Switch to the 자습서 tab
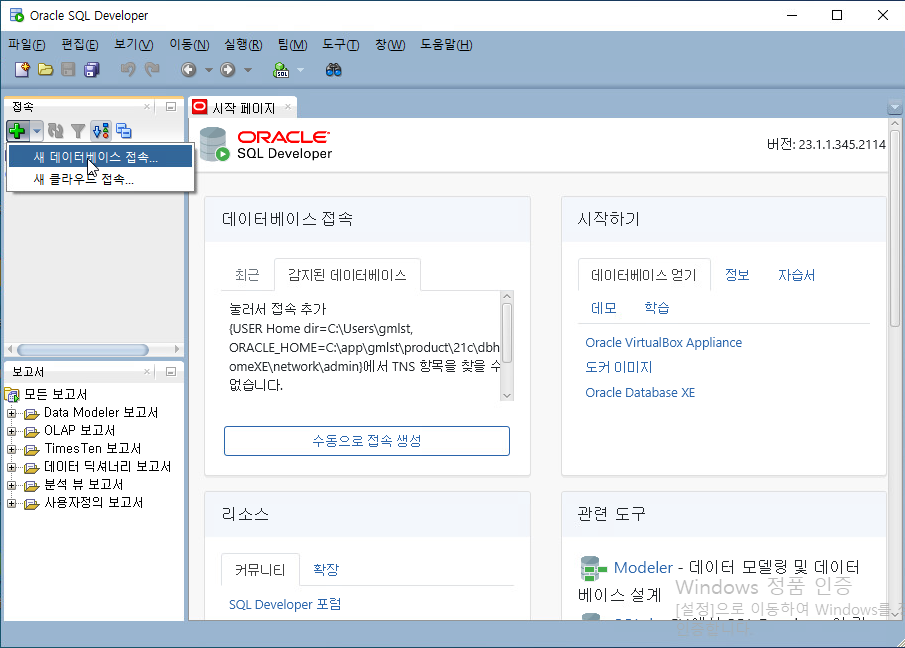This screenshot has height=648, width=905. click(x=796, y=275)
